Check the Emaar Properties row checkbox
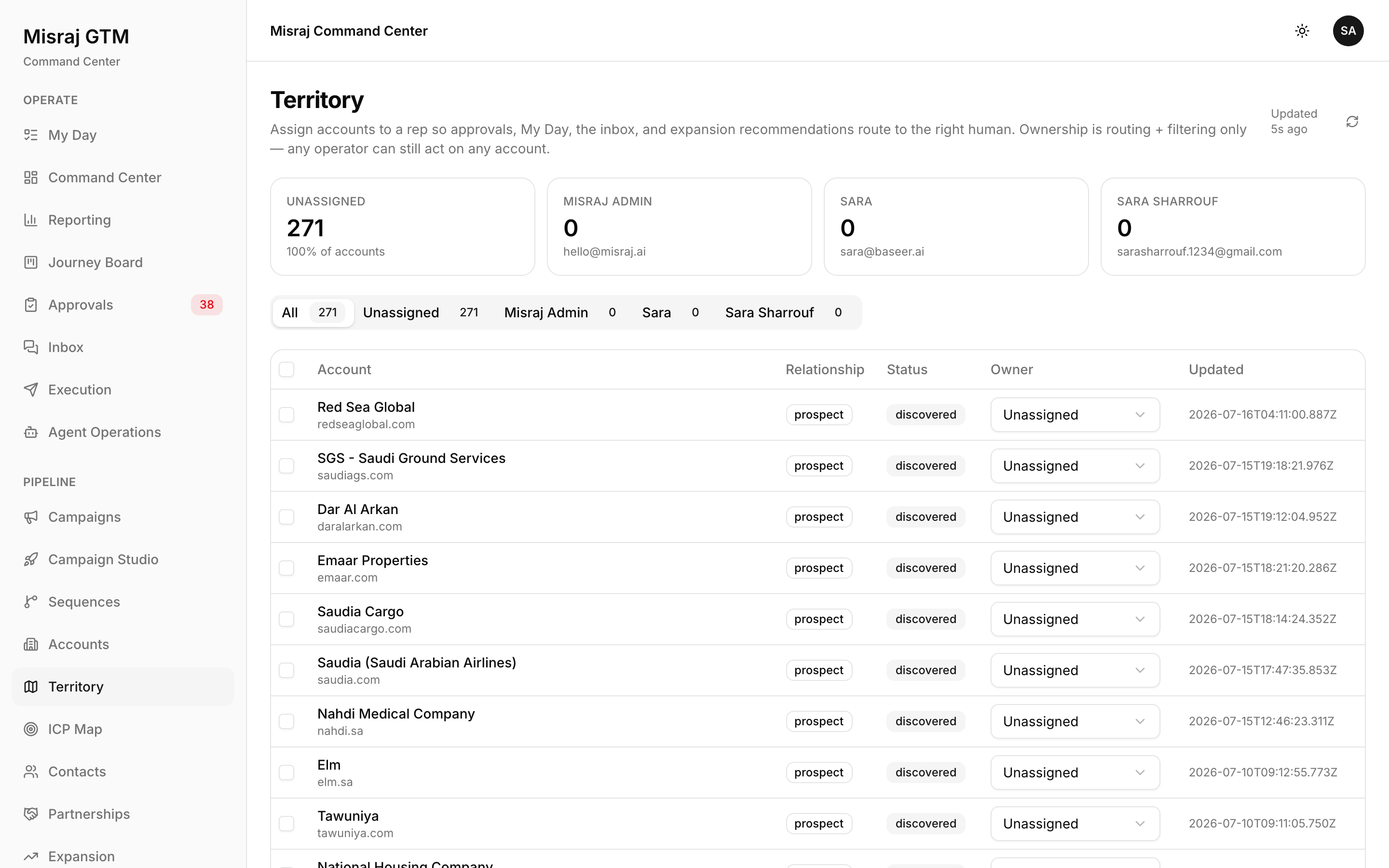The image size is (1389, 868). (286, 569)
